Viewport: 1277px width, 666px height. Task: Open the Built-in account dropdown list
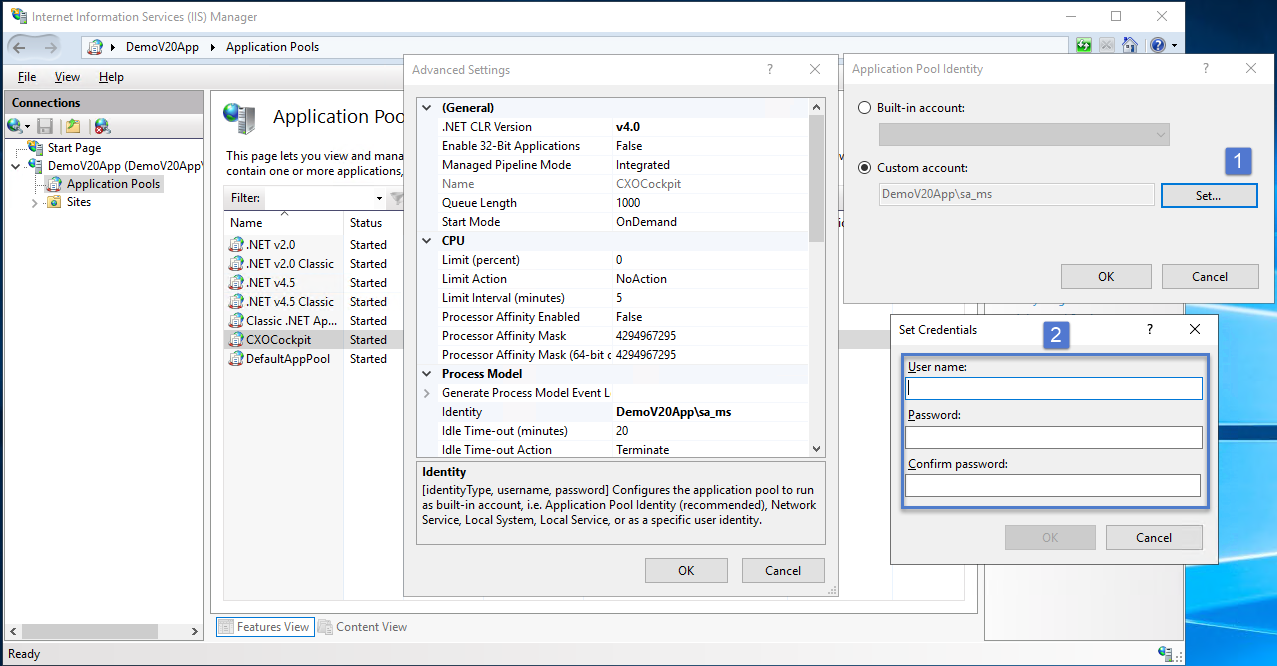(1024, 134)
